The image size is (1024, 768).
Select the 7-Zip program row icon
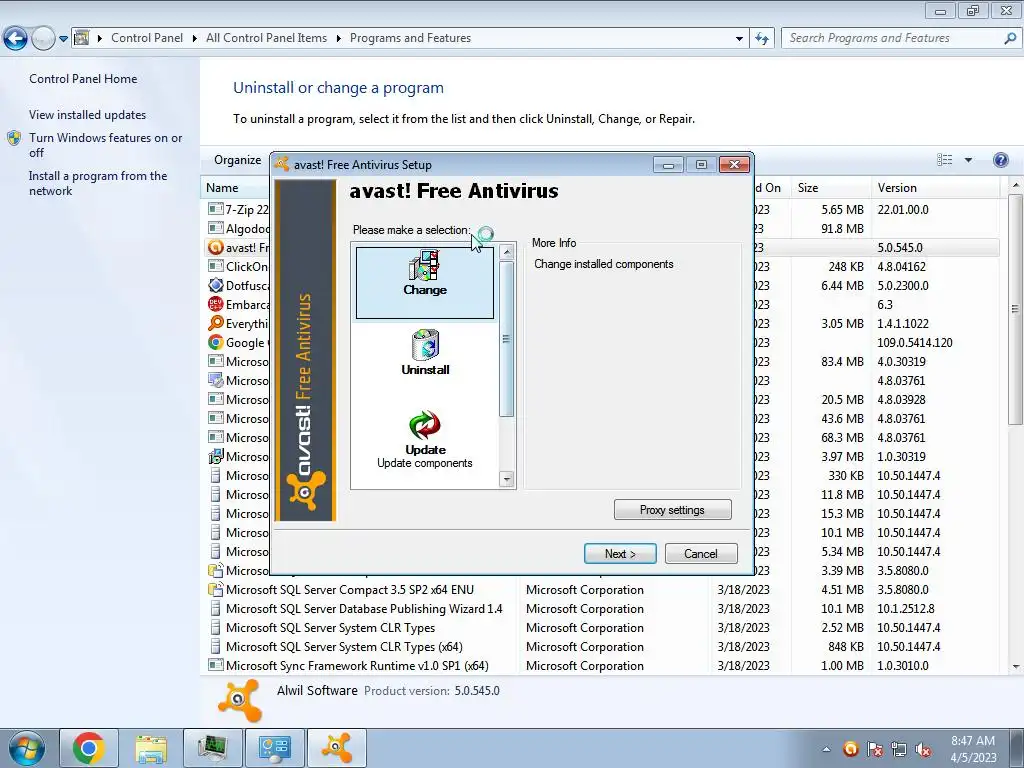216,209
